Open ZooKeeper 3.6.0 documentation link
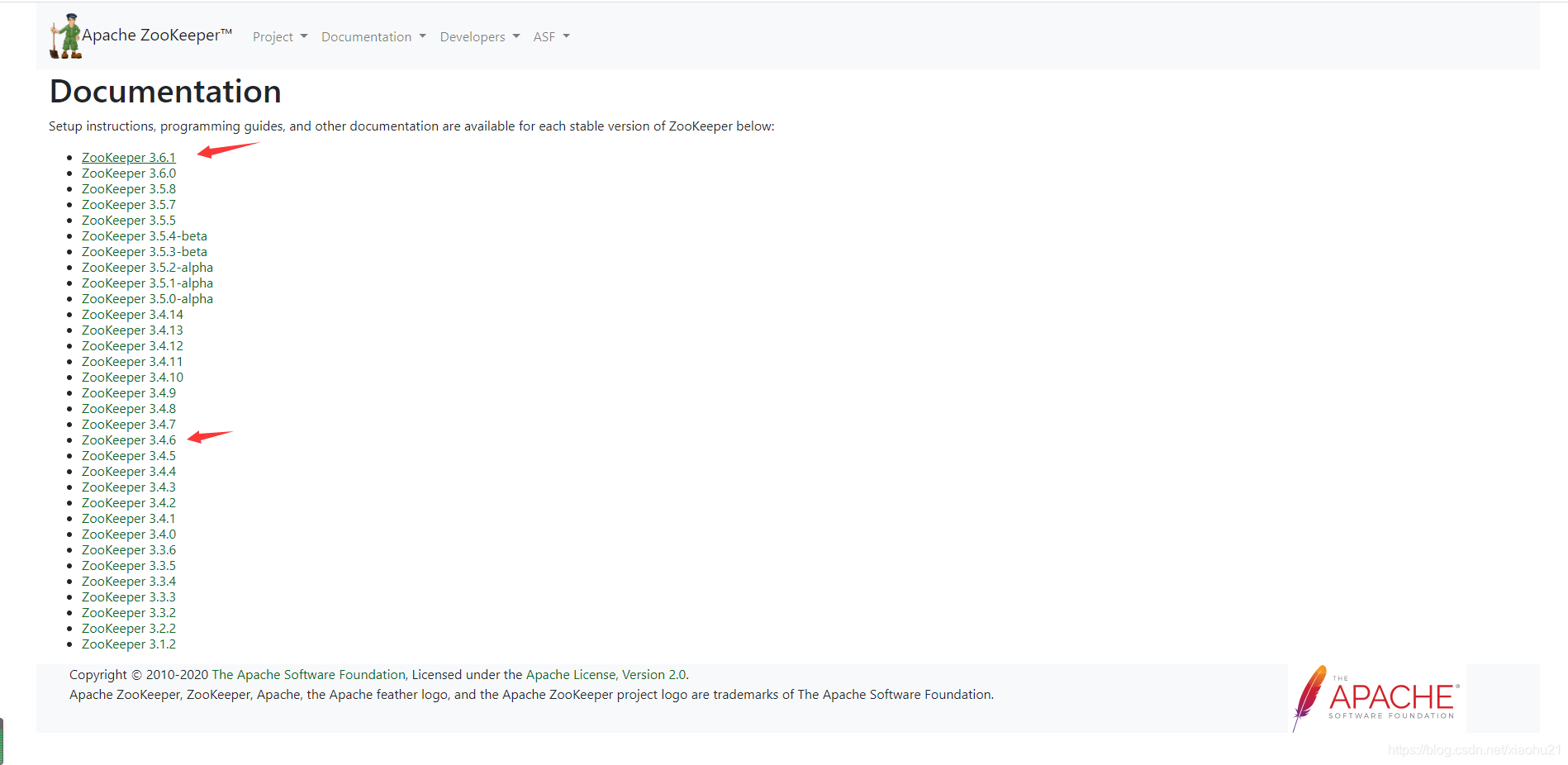The height and width of the screenshot is (765, 1568). point(129,173)
